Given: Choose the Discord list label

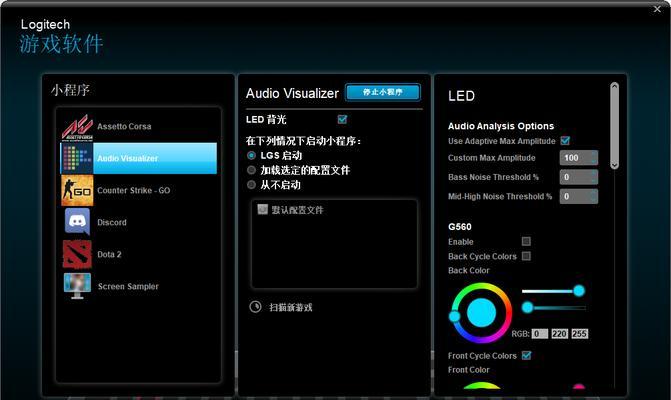Looking at the screenshot, I should click(x=112, y=222).
